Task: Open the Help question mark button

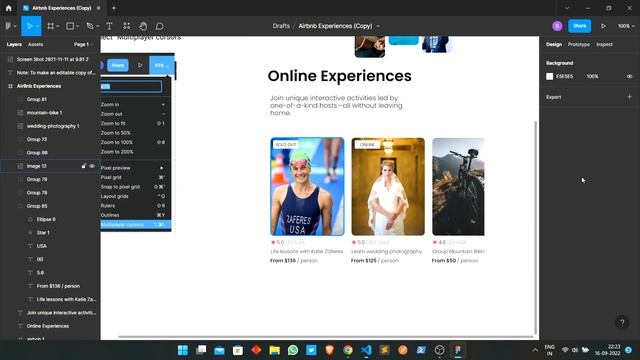Action: (x=622, y=322)
